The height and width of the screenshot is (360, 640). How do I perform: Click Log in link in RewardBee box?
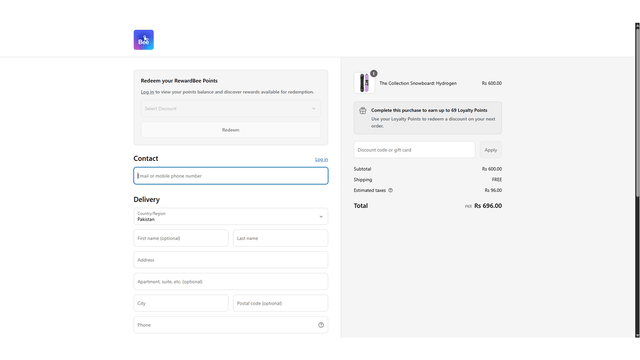point(147,92)
